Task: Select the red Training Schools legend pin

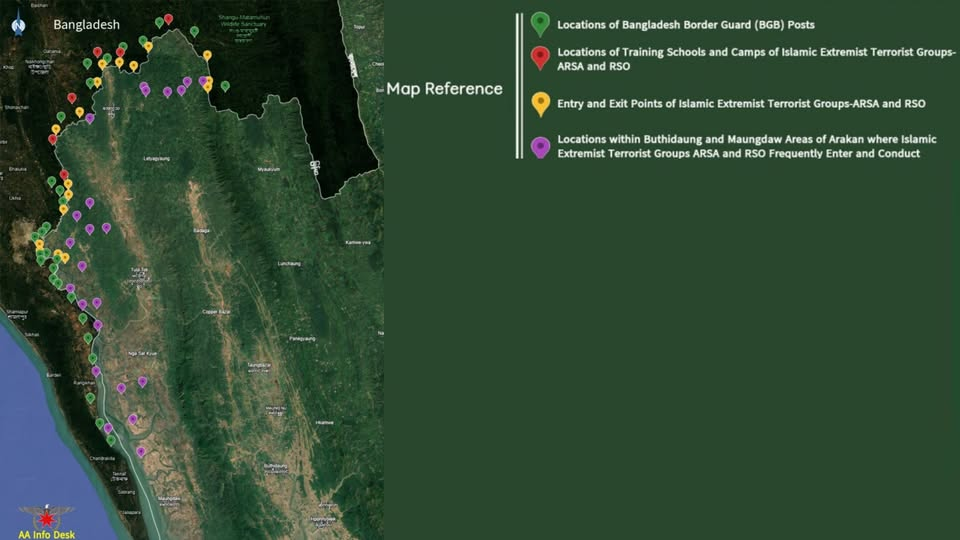Action: pos(540,56)
